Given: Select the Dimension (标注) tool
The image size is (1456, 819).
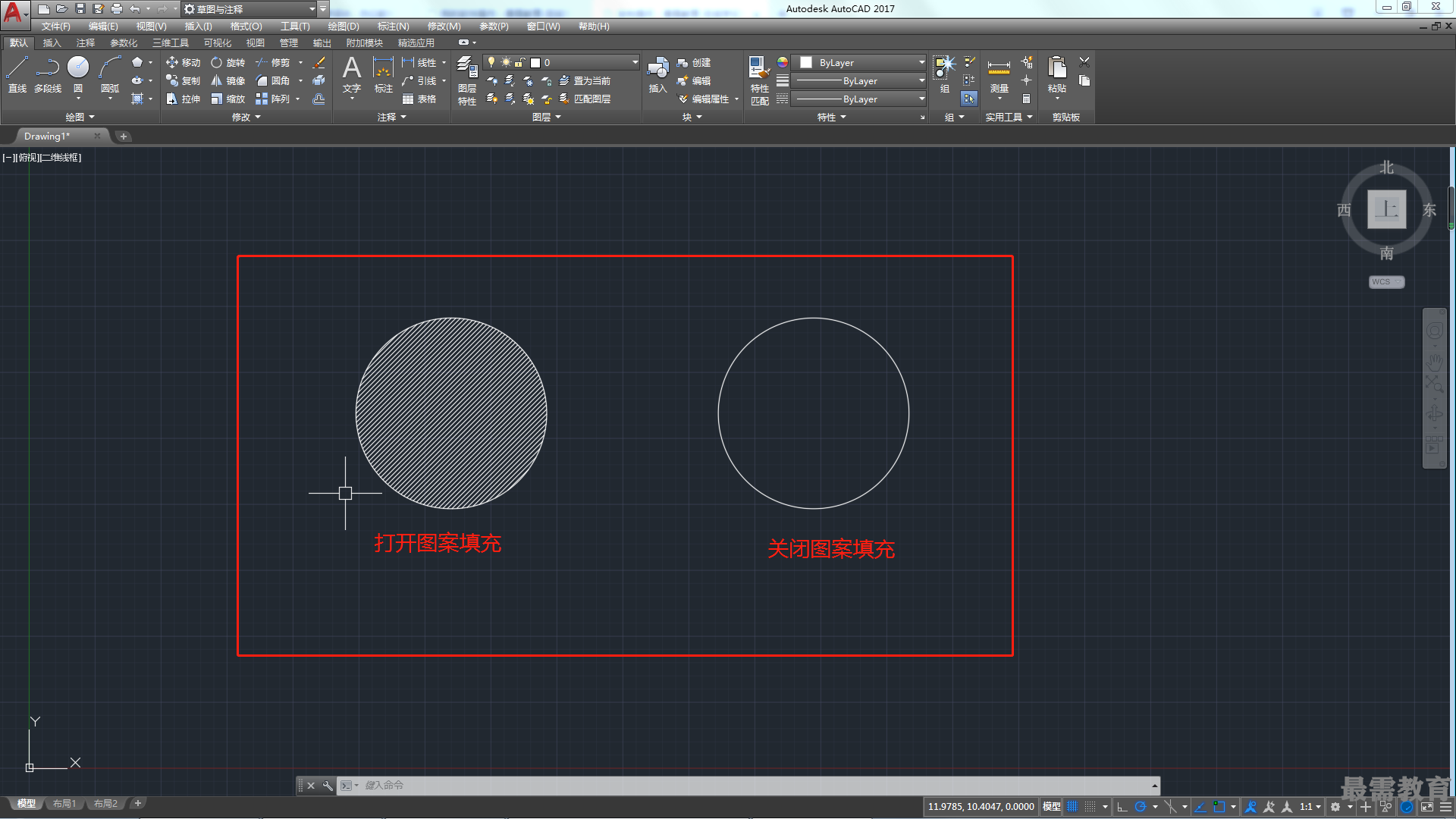Looking at the screenshot, I should [x=384, y=74].
